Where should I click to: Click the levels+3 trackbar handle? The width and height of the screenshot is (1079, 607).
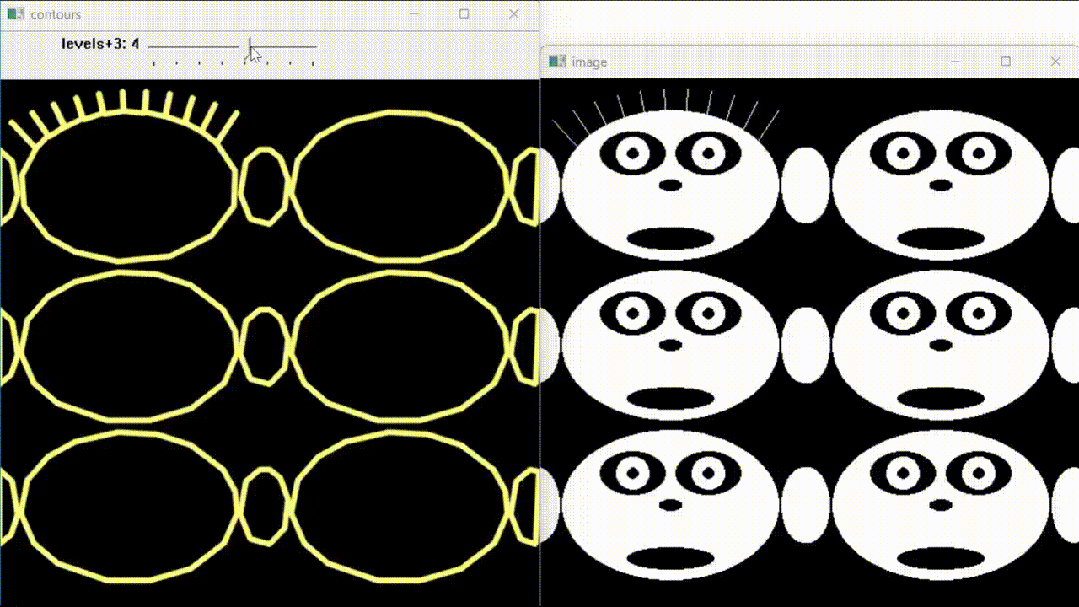pos(251,46)
